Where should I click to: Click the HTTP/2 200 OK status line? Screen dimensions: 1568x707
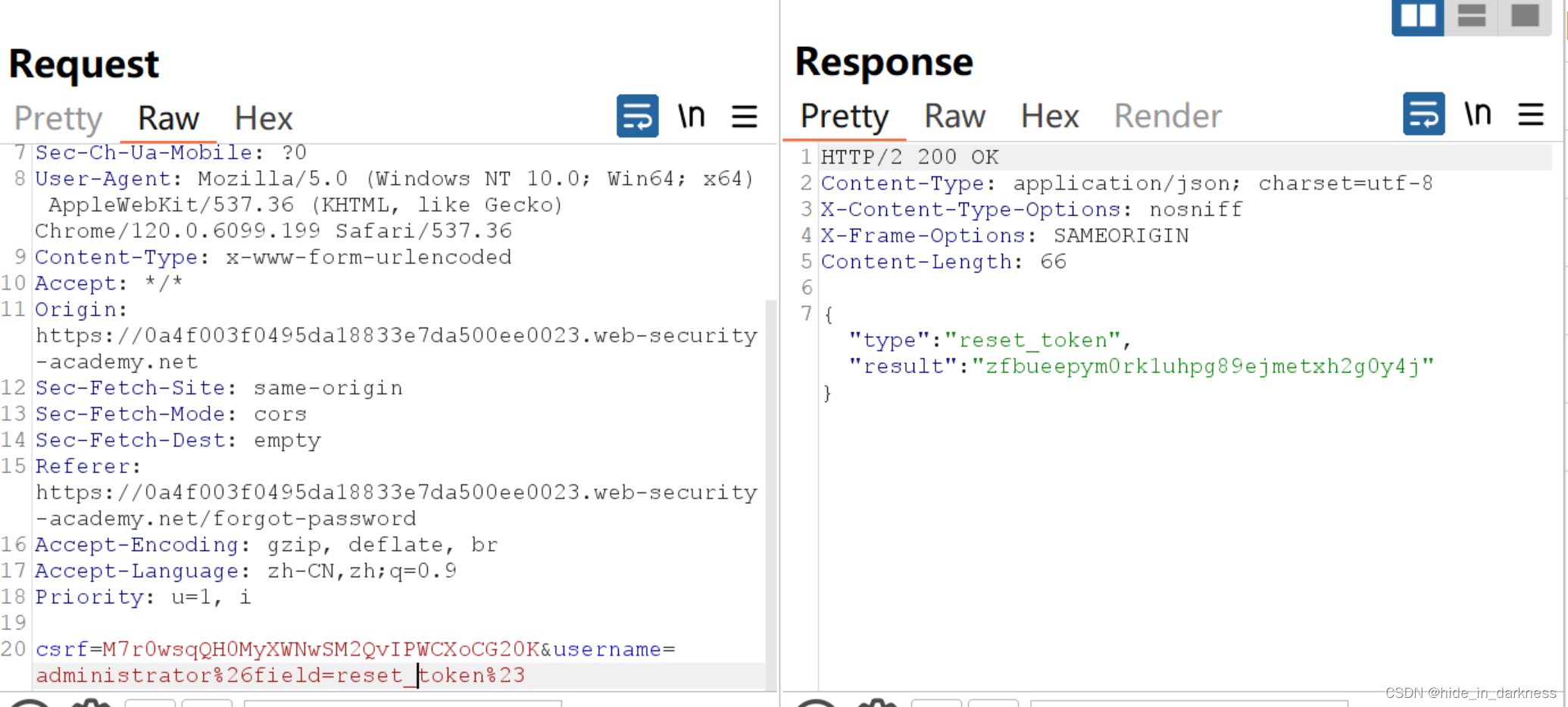pos(910,157)
